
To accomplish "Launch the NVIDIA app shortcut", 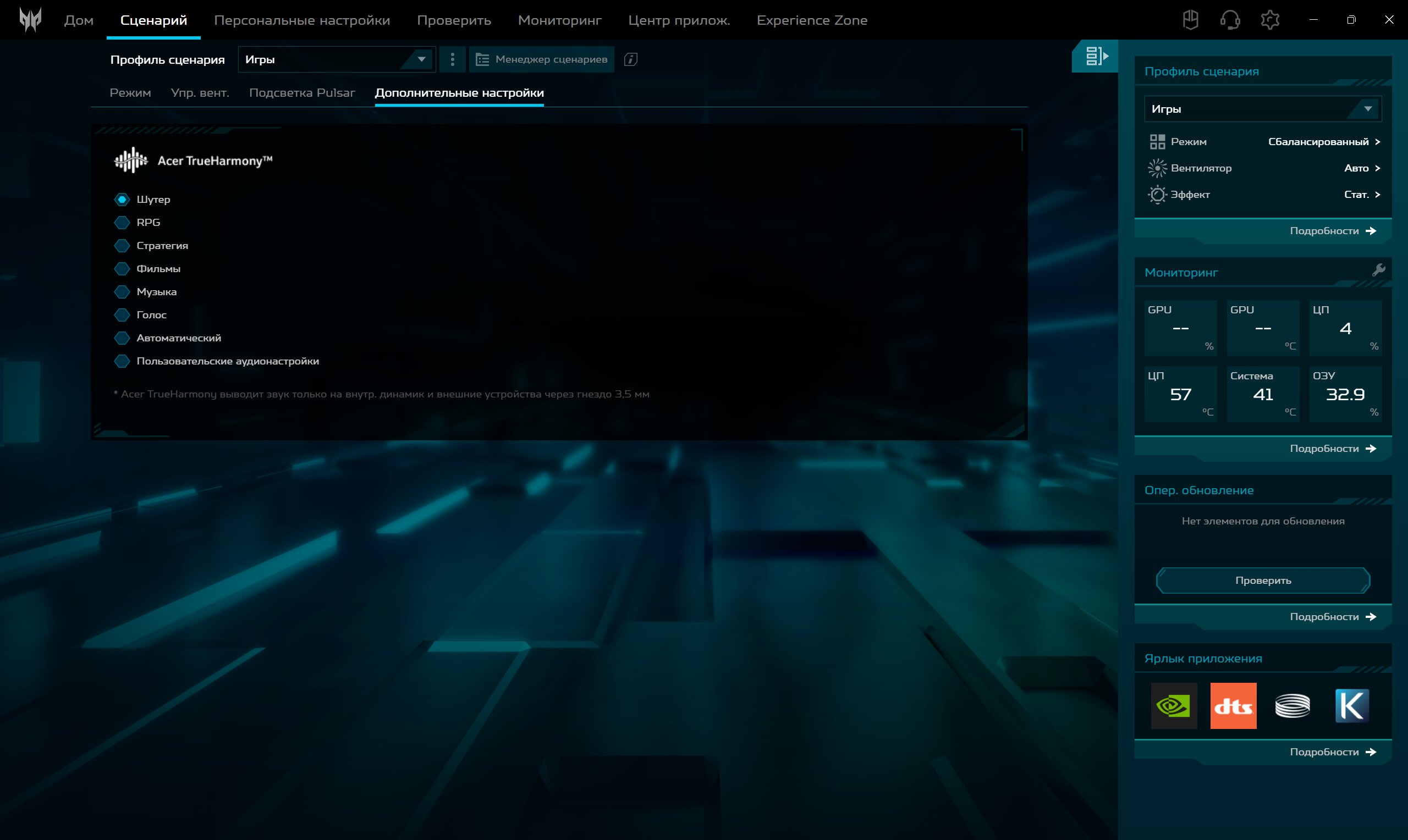I will tap(1174, 705).
